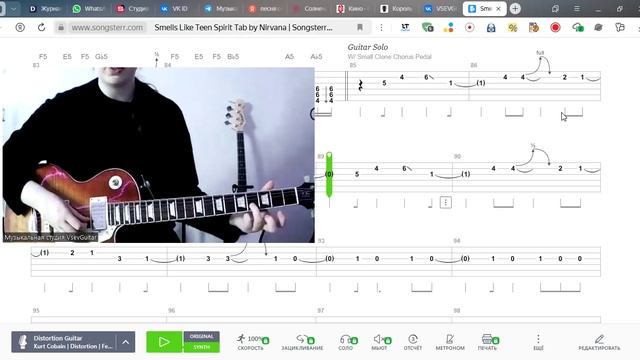Open the browser hamburger menu

point(577,8)
